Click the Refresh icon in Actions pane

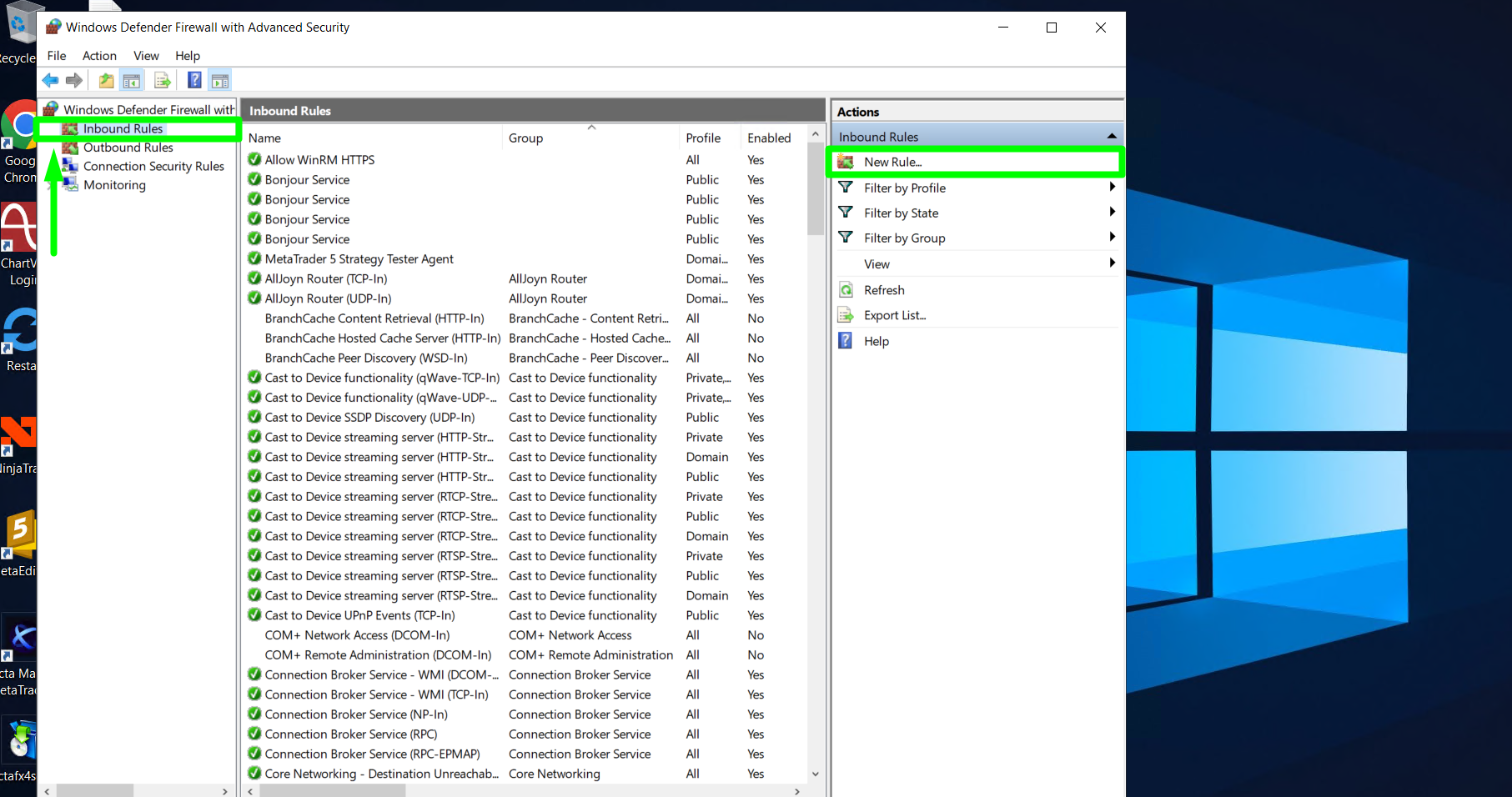tap(846, 290)
